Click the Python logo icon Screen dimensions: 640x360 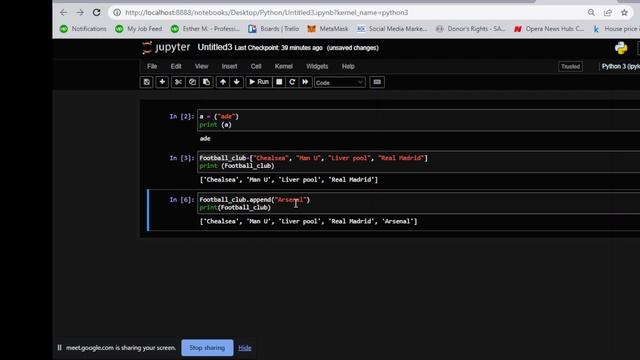[x=621, y=48]
